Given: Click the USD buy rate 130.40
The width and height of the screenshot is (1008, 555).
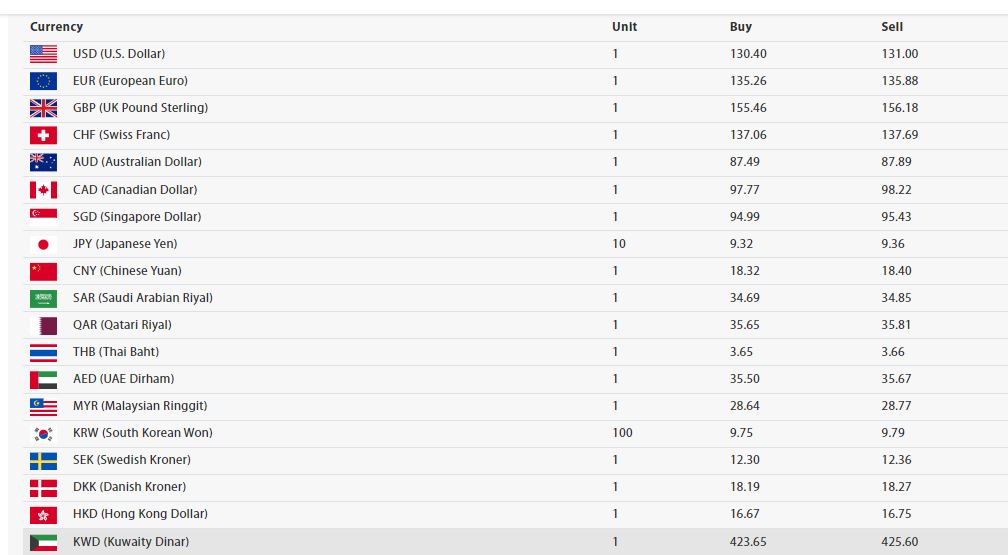Looking at the screenshot, I should pyautogui.click(x=748, y=54).
